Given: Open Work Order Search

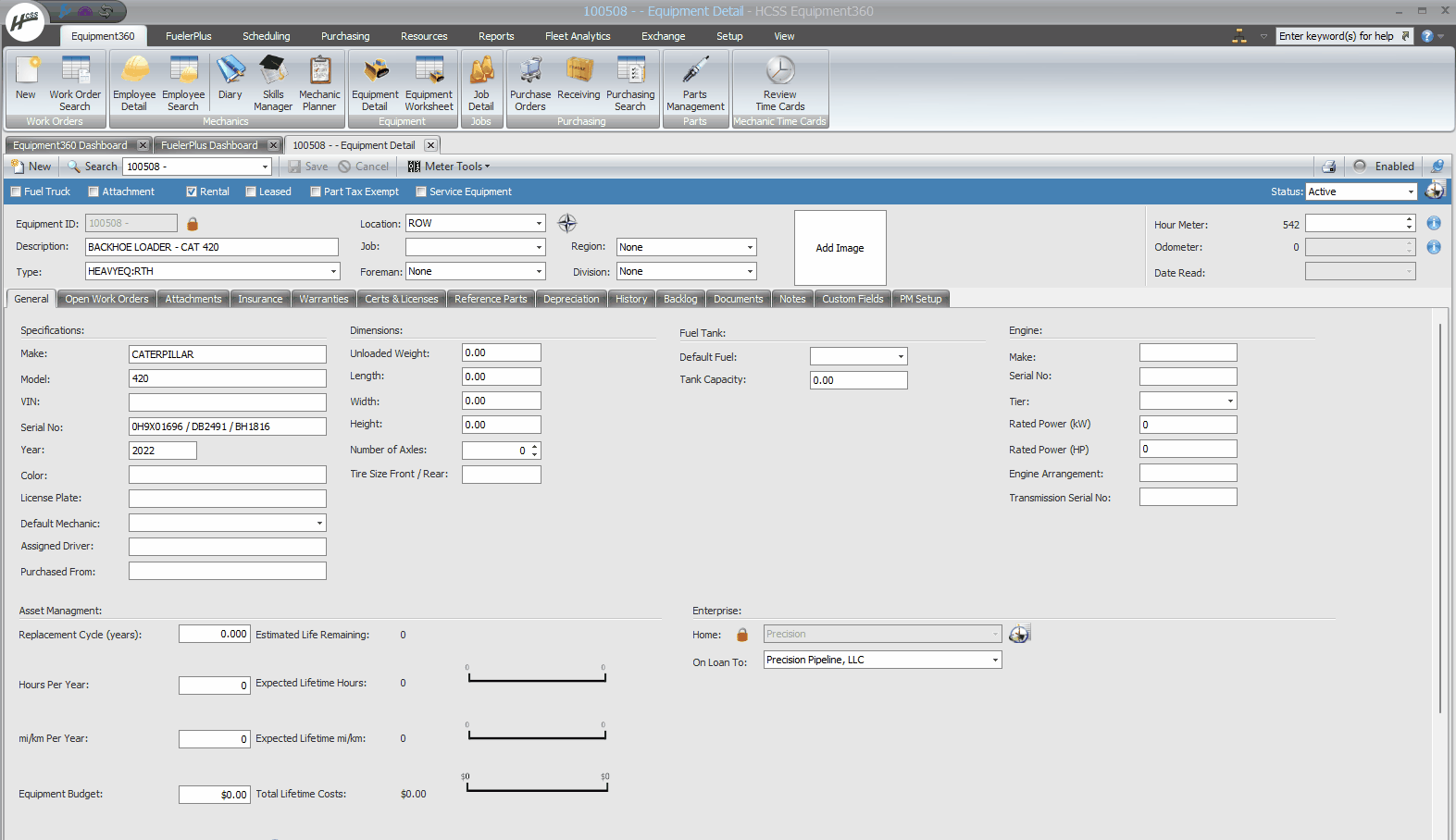Looking at the screenshot, I should pos(75,82).
